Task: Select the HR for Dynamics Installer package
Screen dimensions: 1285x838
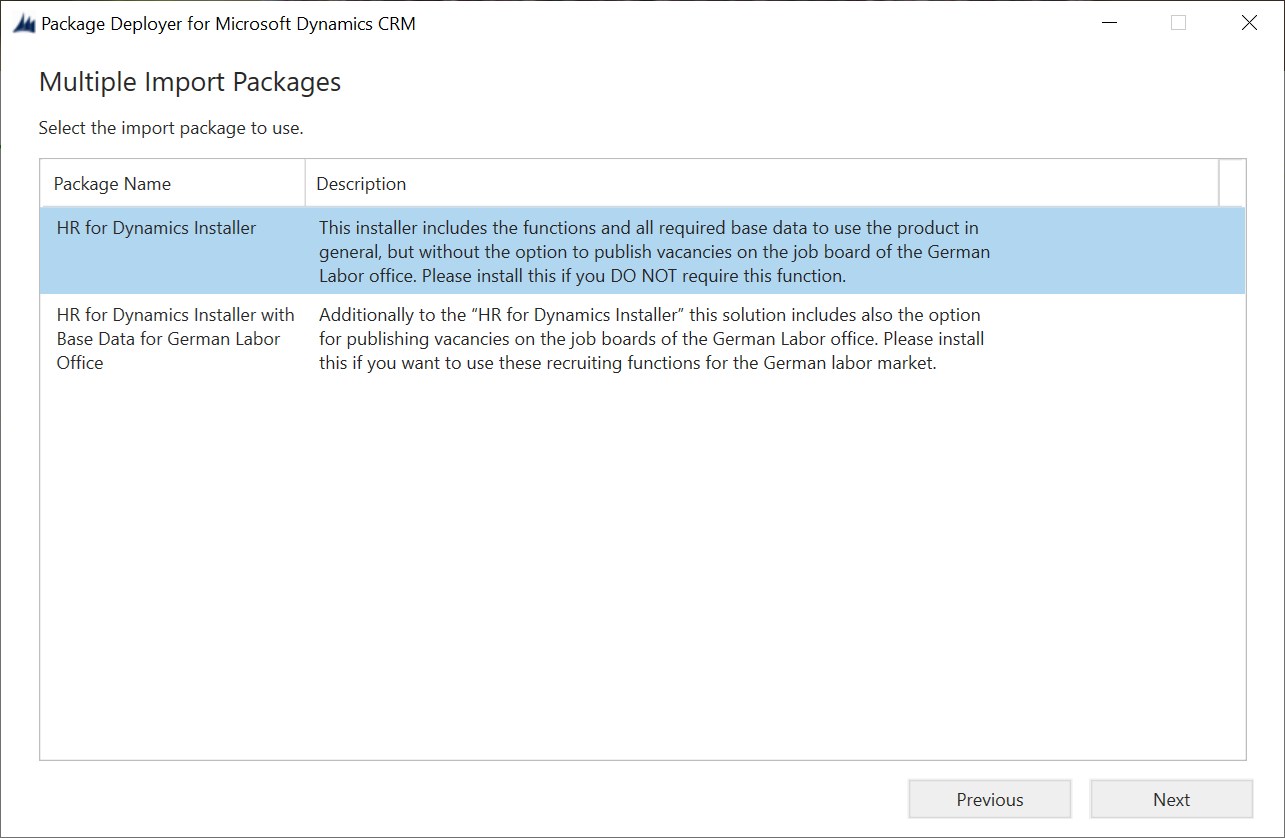Action: (156, 228)
